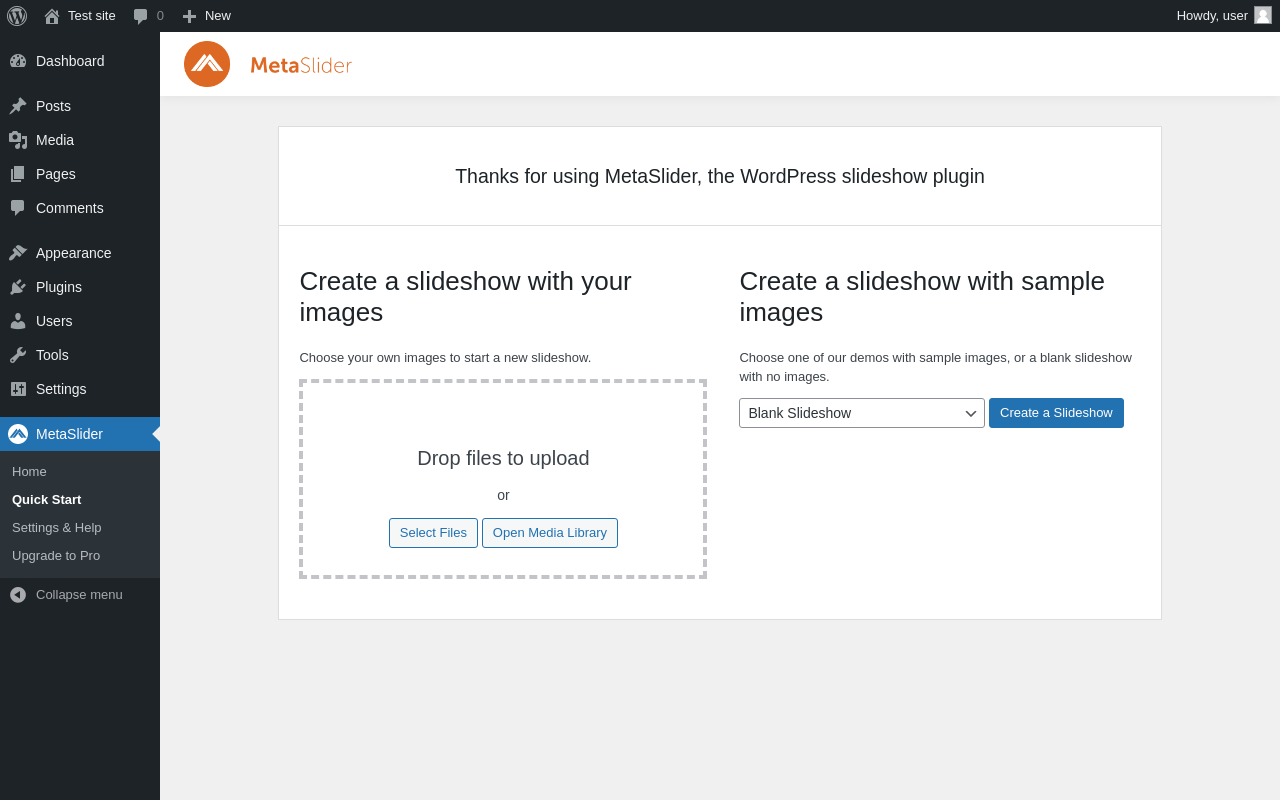Click the Select Files button
The height and width of the screenshot is (800, 1280).
[433, 533]
